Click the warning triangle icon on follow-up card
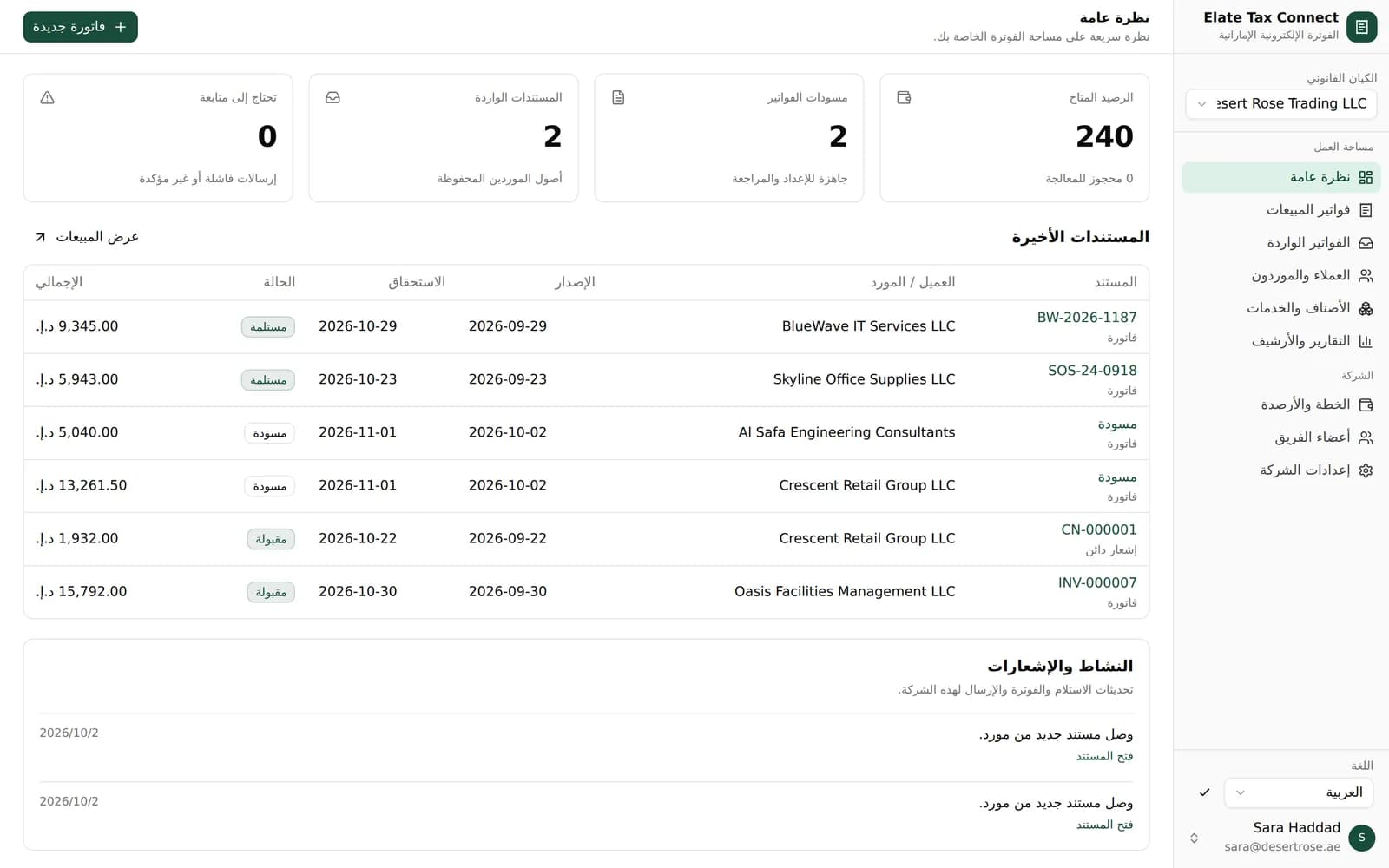Screen dimensions: 1389x868 48,97
